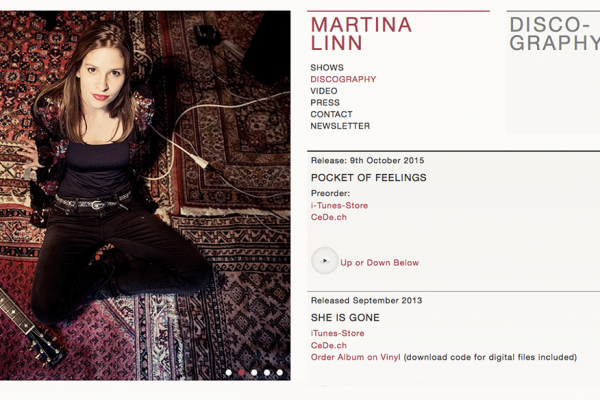The width and height of the screenshot is (600, 400).
Task: Click the Martina Linn site title
Action: coord(361,34)
